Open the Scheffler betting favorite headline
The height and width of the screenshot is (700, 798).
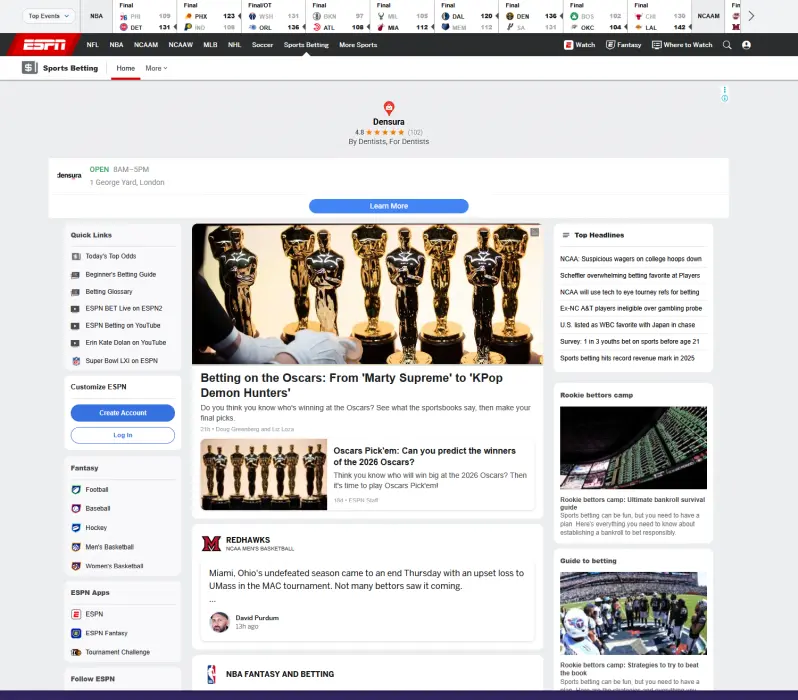(x=630, y=276)
